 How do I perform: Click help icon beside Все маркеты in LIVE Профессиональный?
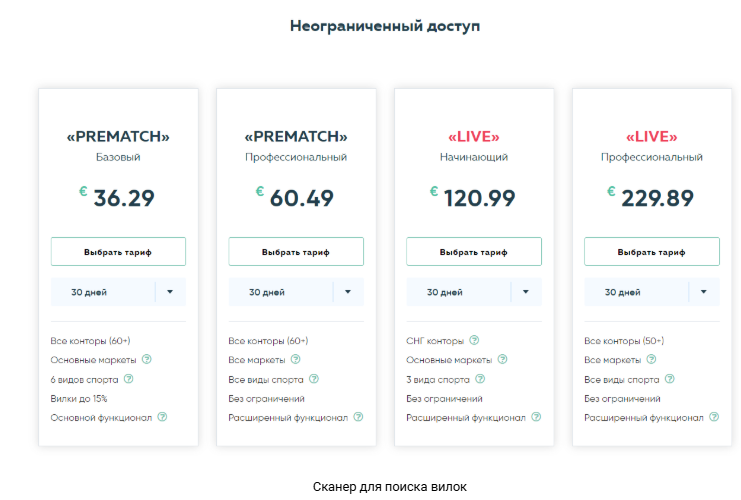click(651, 360)
